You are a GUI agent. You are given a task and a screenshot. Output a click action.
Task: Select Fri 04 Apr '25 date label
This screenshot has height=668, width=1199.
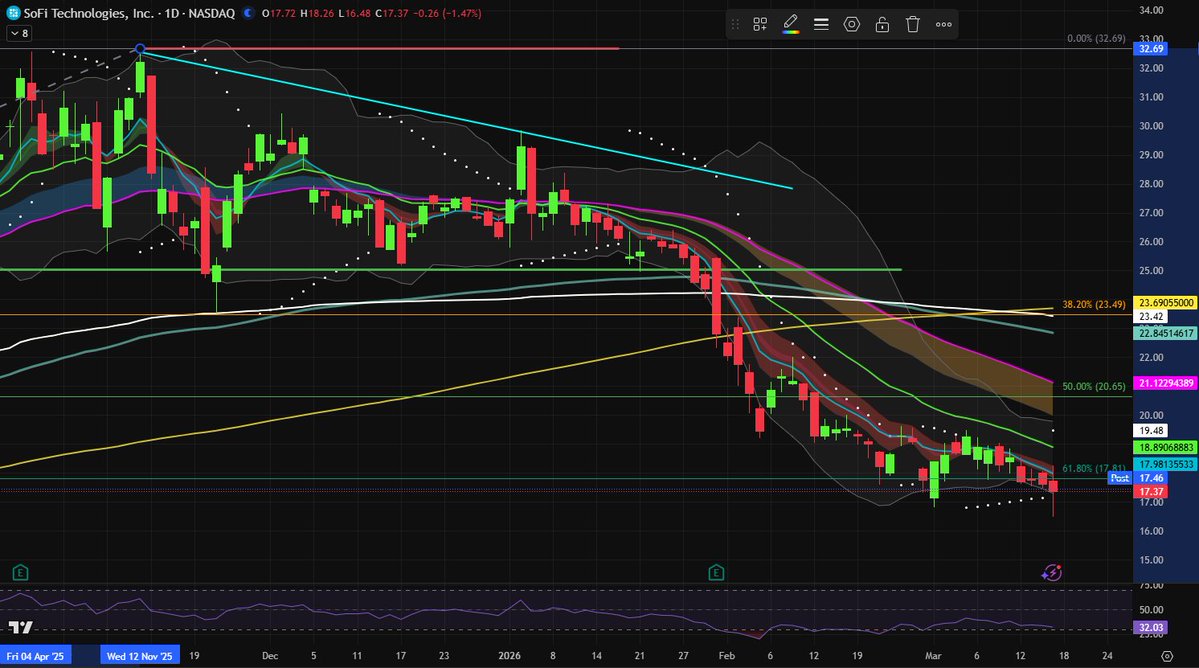35,656
